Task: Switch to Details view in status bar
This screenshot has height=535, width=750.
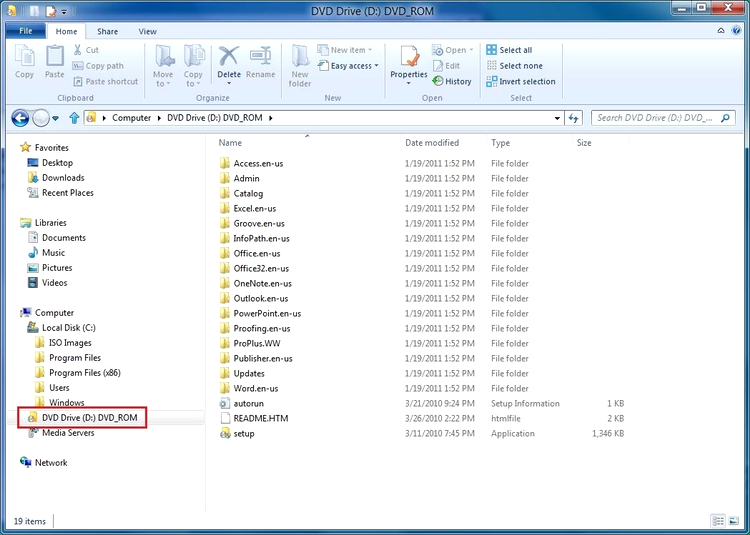Action: click(x=718, y=520)
